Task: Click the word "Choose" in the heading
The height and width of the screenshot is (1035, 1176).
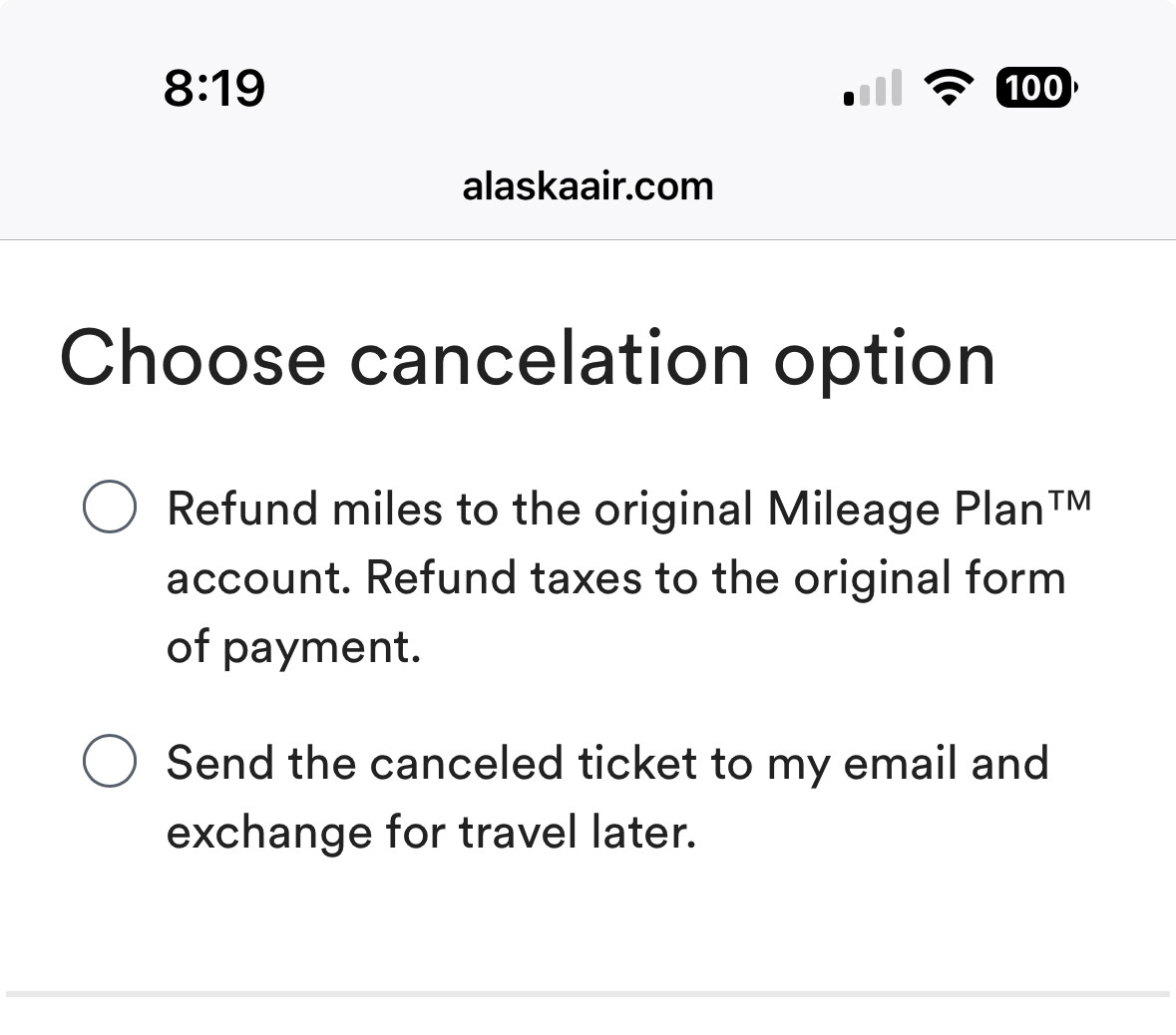Action: click(193, 358)
